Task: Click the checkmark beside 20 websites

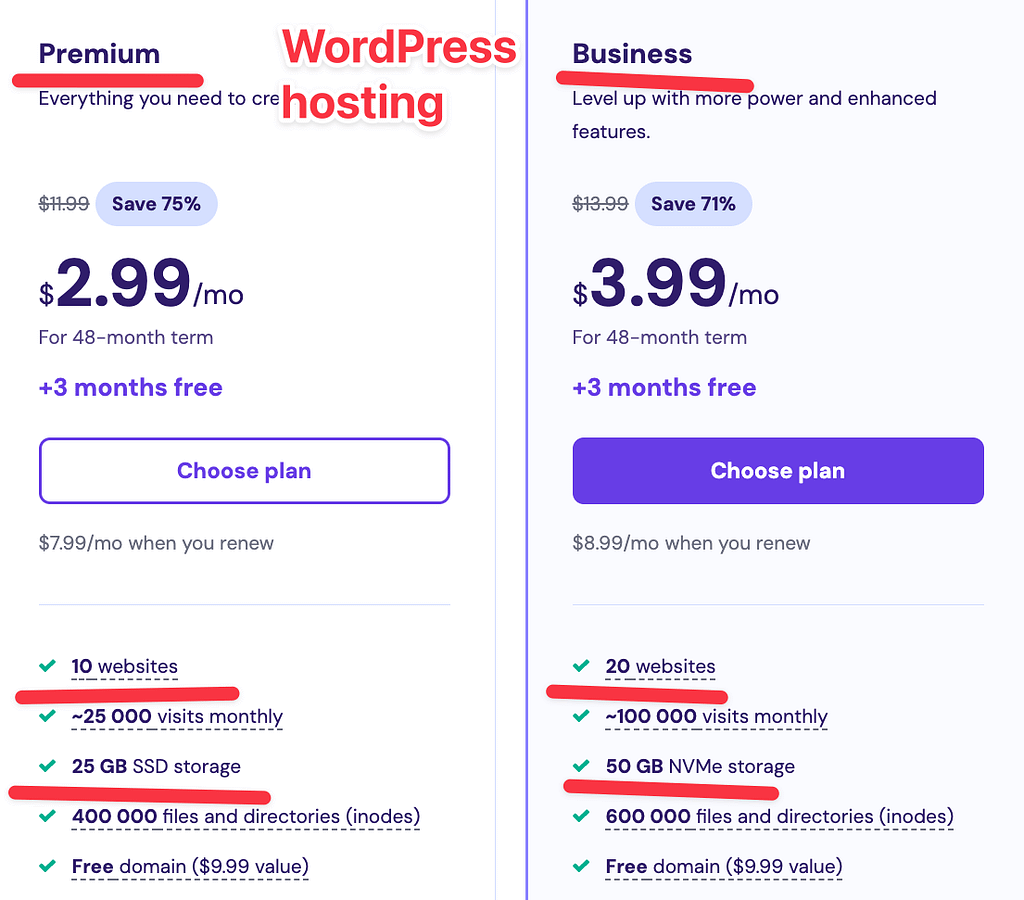Action: (x=580, y=667)
